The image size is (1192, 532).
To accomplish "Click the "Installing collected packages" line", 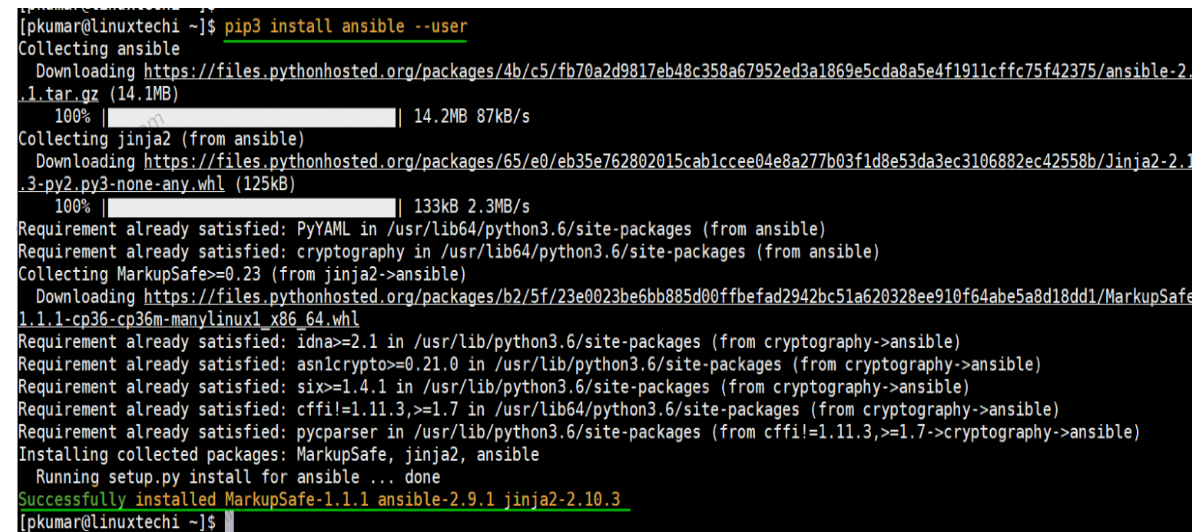I will click(x=278, y=454).
